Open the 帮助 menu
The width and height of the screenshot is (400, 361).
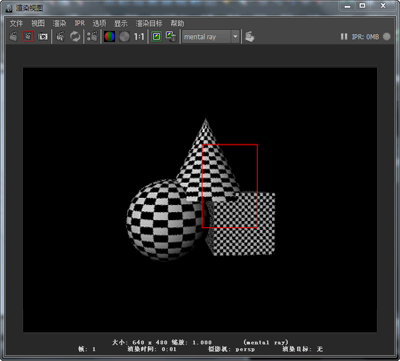point(177,23)
